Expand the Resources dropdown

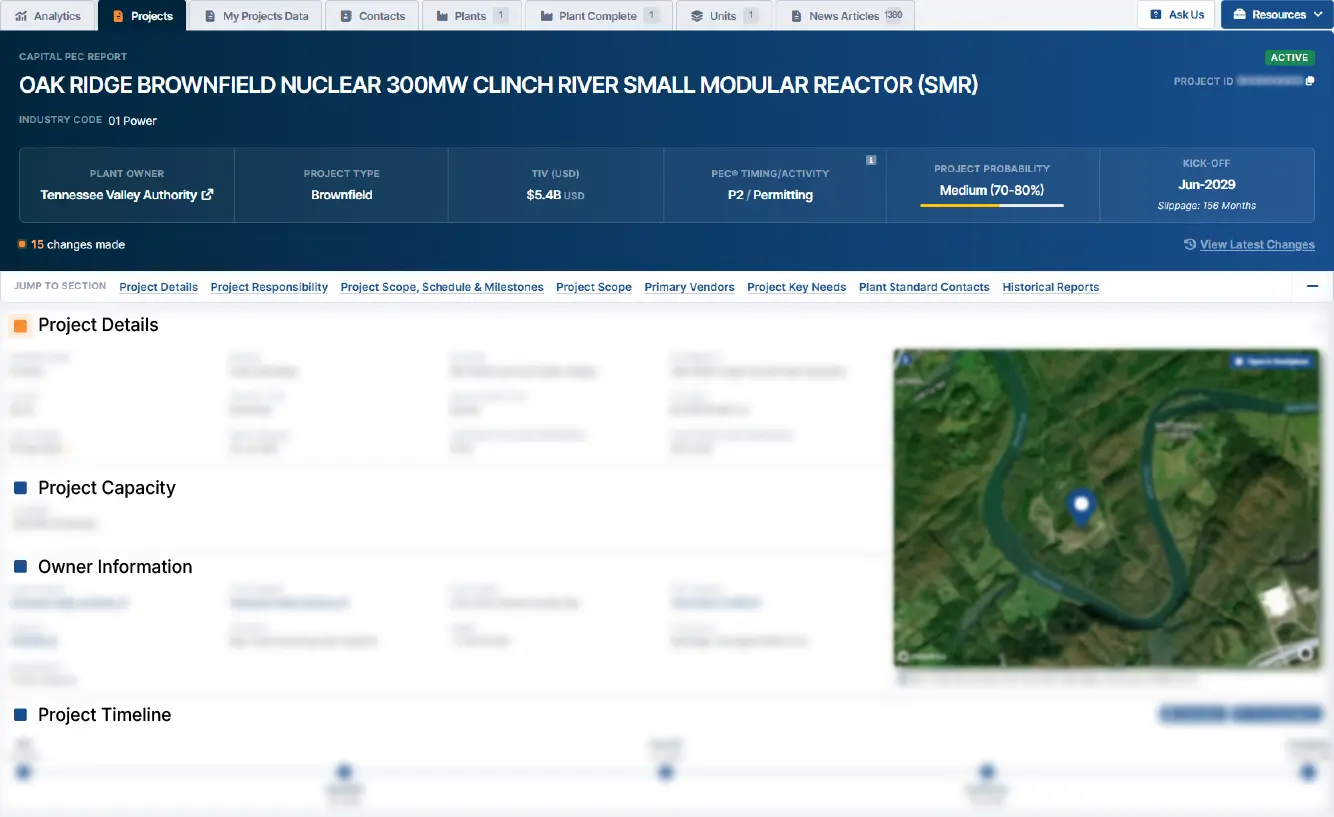1277,15
